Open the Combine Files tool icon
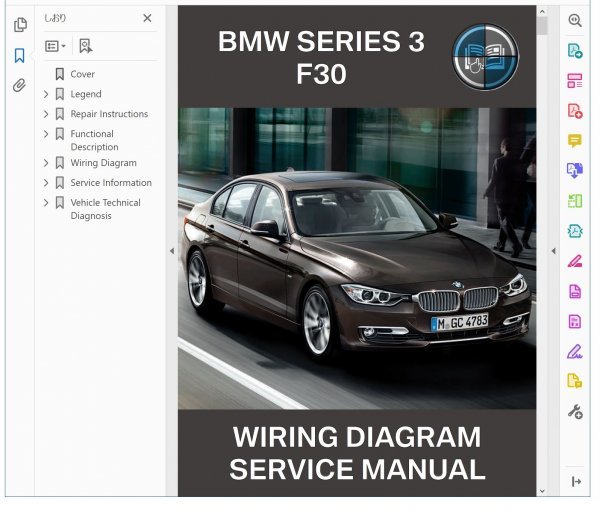This screenshot has width=600, height=509. coord(575,171)
